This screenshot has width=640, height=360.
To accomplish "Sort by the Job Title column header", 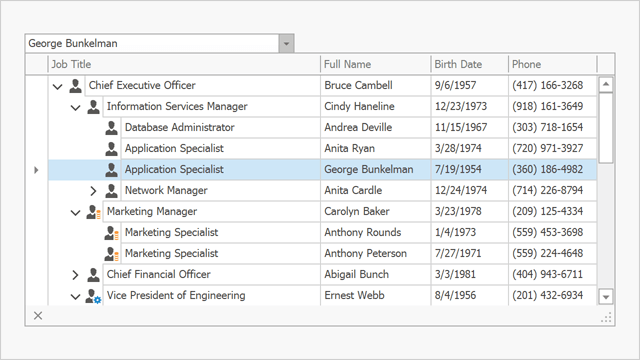I will (x=184, y=64).
